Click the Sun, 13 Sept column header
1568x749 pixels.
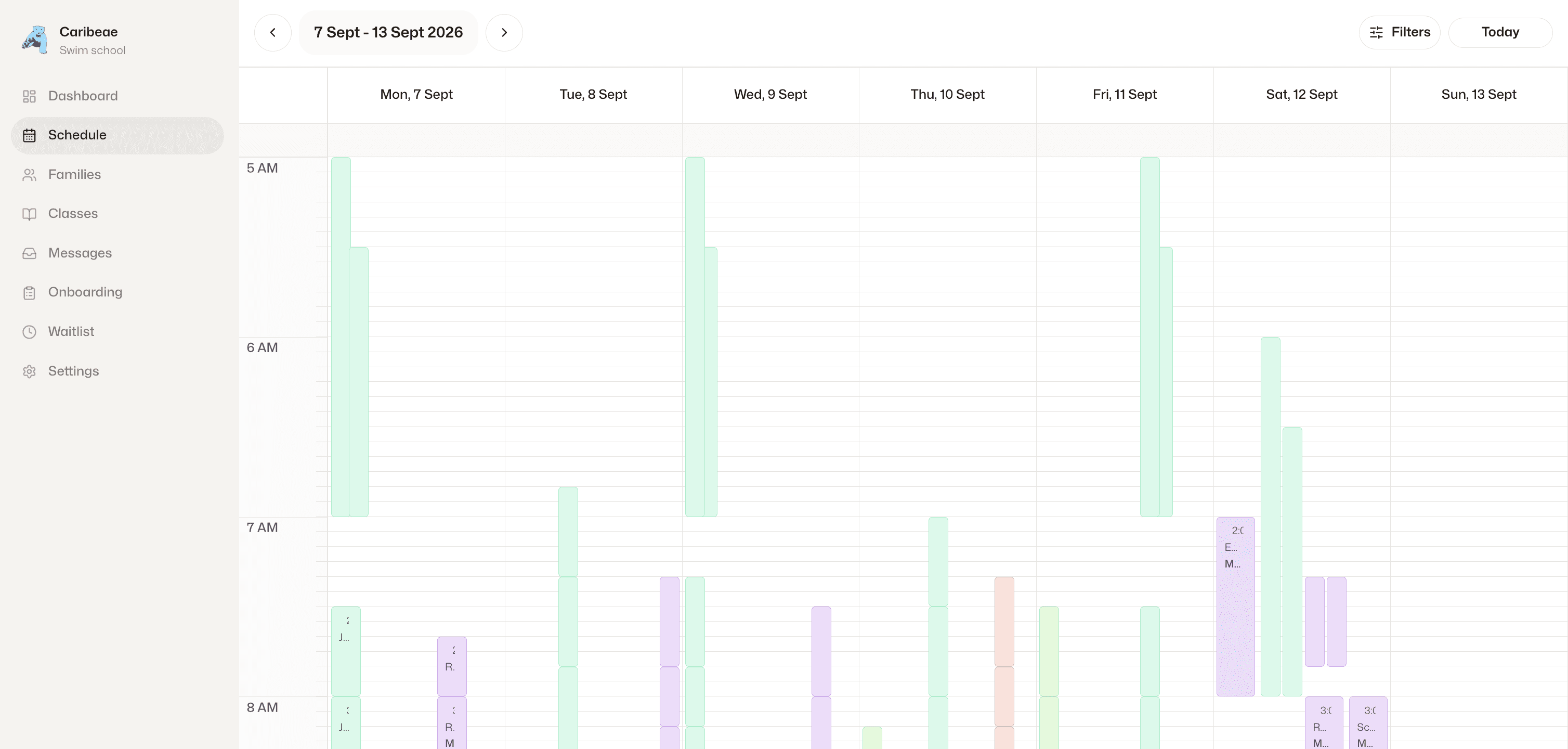(1479, 94)
